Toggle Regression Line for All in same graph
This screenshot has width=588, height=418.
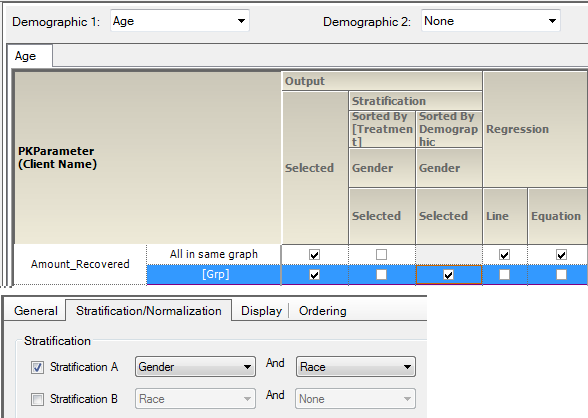click(504, 255)
